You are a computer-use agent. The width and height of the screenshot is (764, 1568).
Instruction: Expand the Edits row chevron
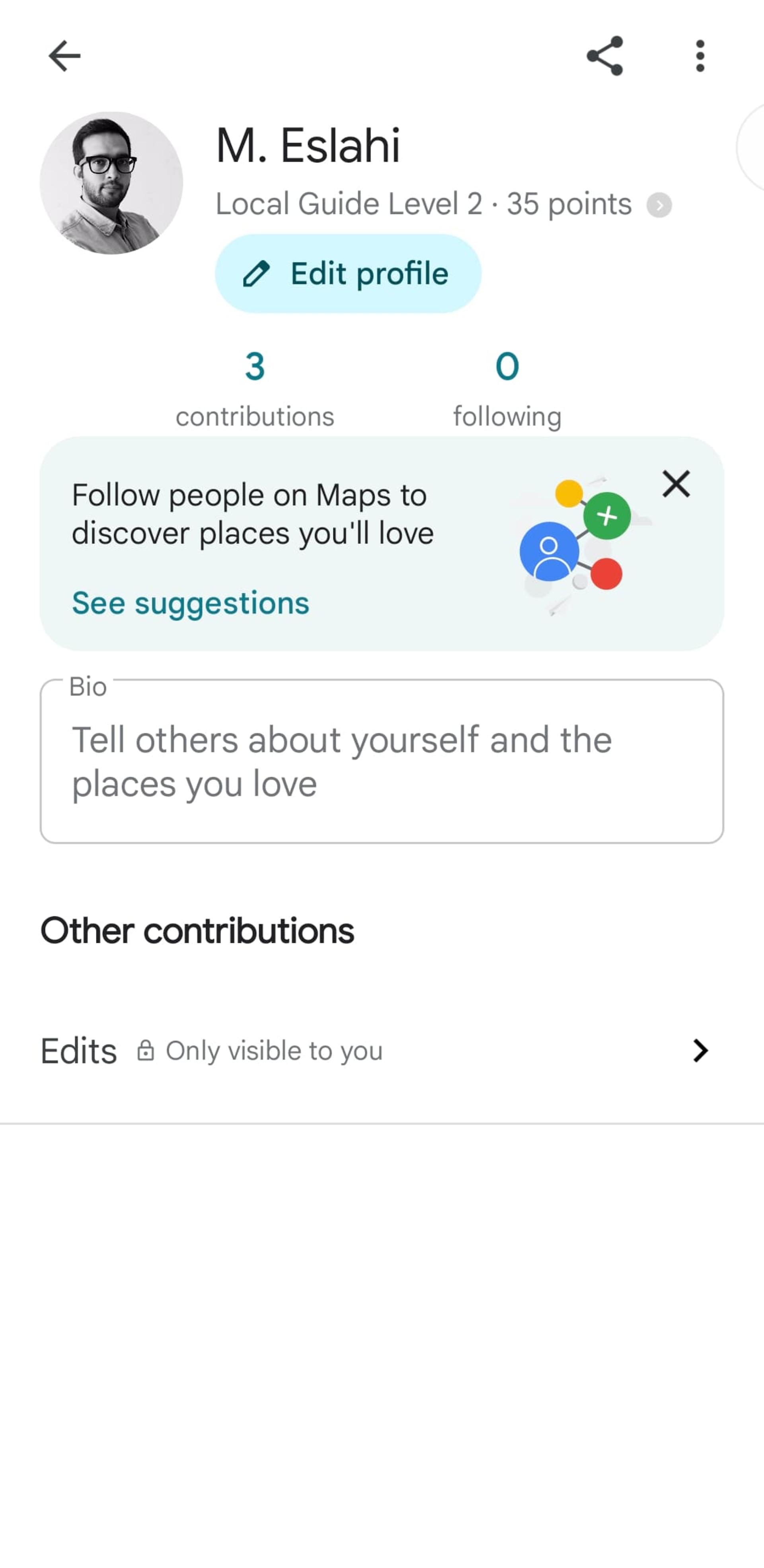[701, 1051]
